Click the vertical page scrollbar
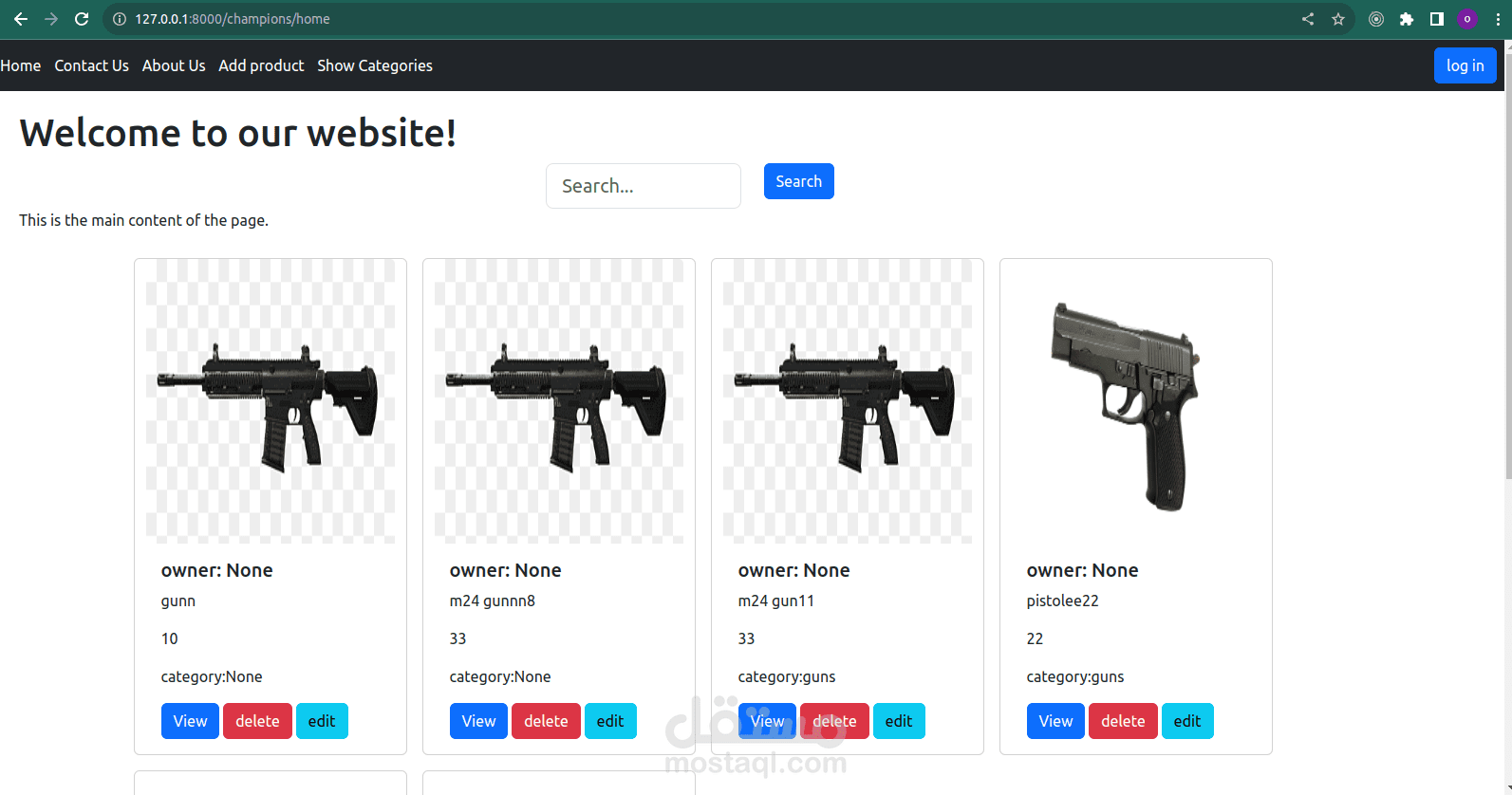Screen dimensions: 1512x795 point(1508,266)
